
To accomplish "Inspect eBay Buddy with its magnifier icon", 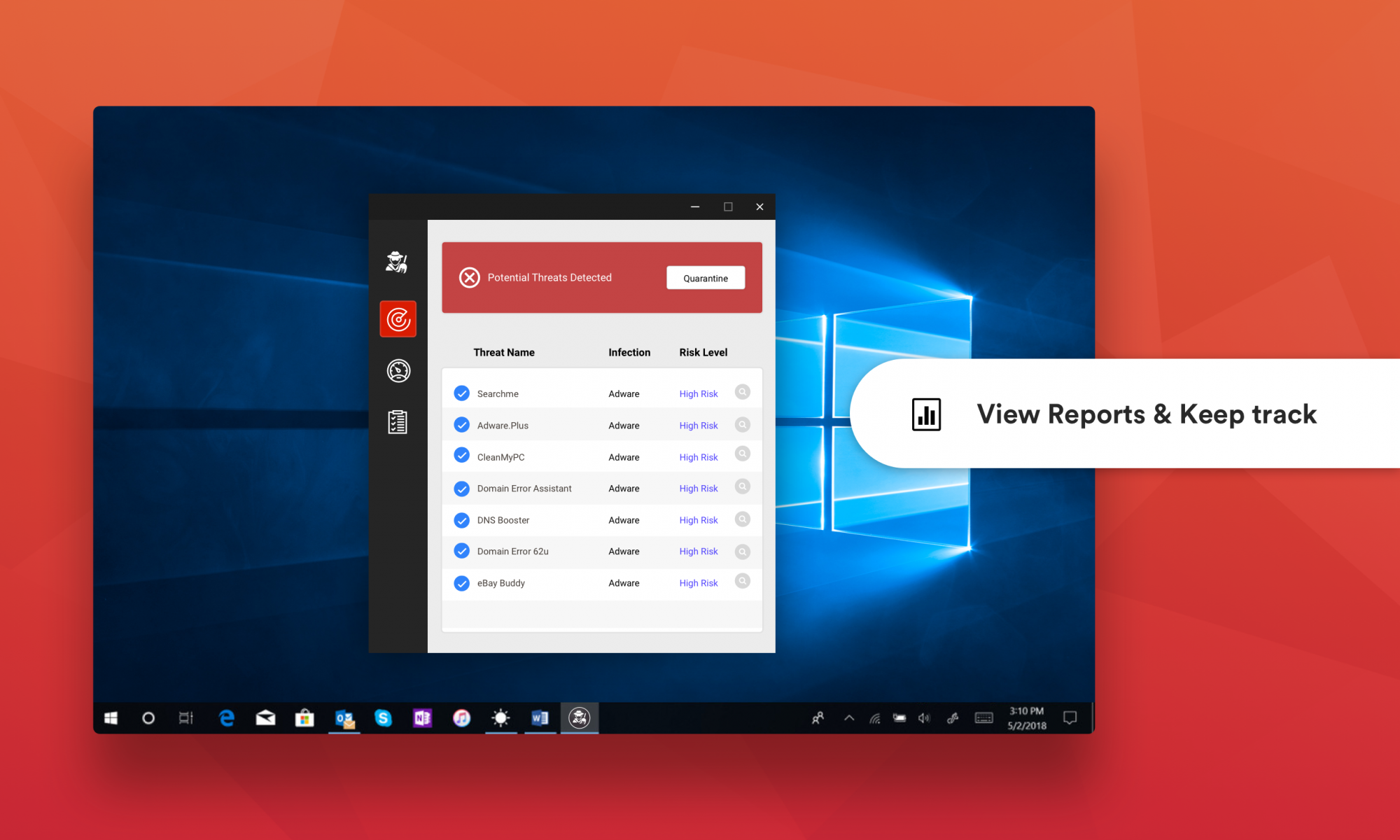I will pyautogui.click(x=743, y=581).
